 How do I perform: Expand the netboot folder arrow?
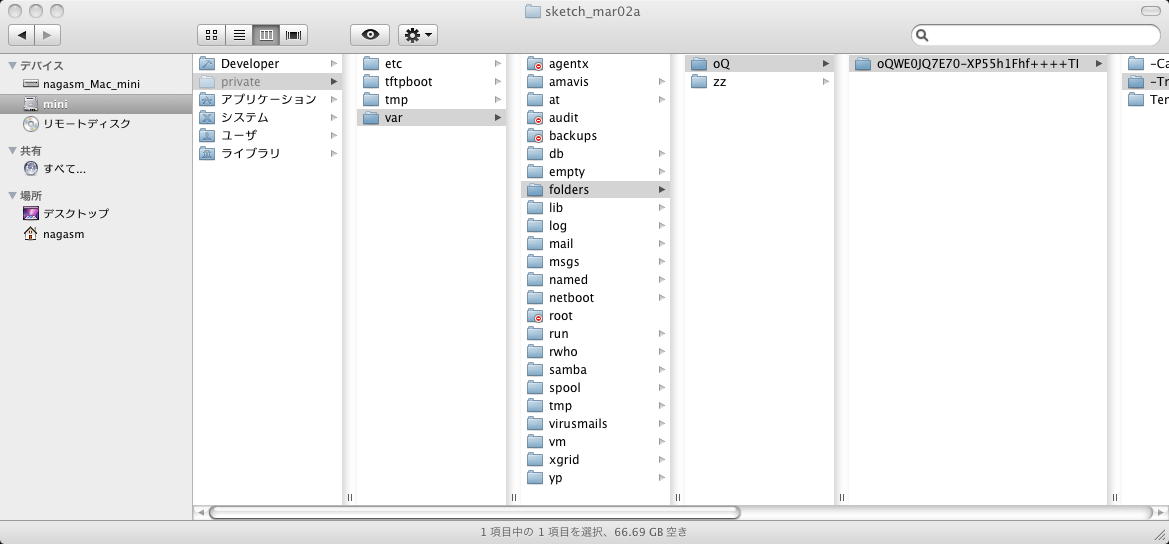[661, 297]
